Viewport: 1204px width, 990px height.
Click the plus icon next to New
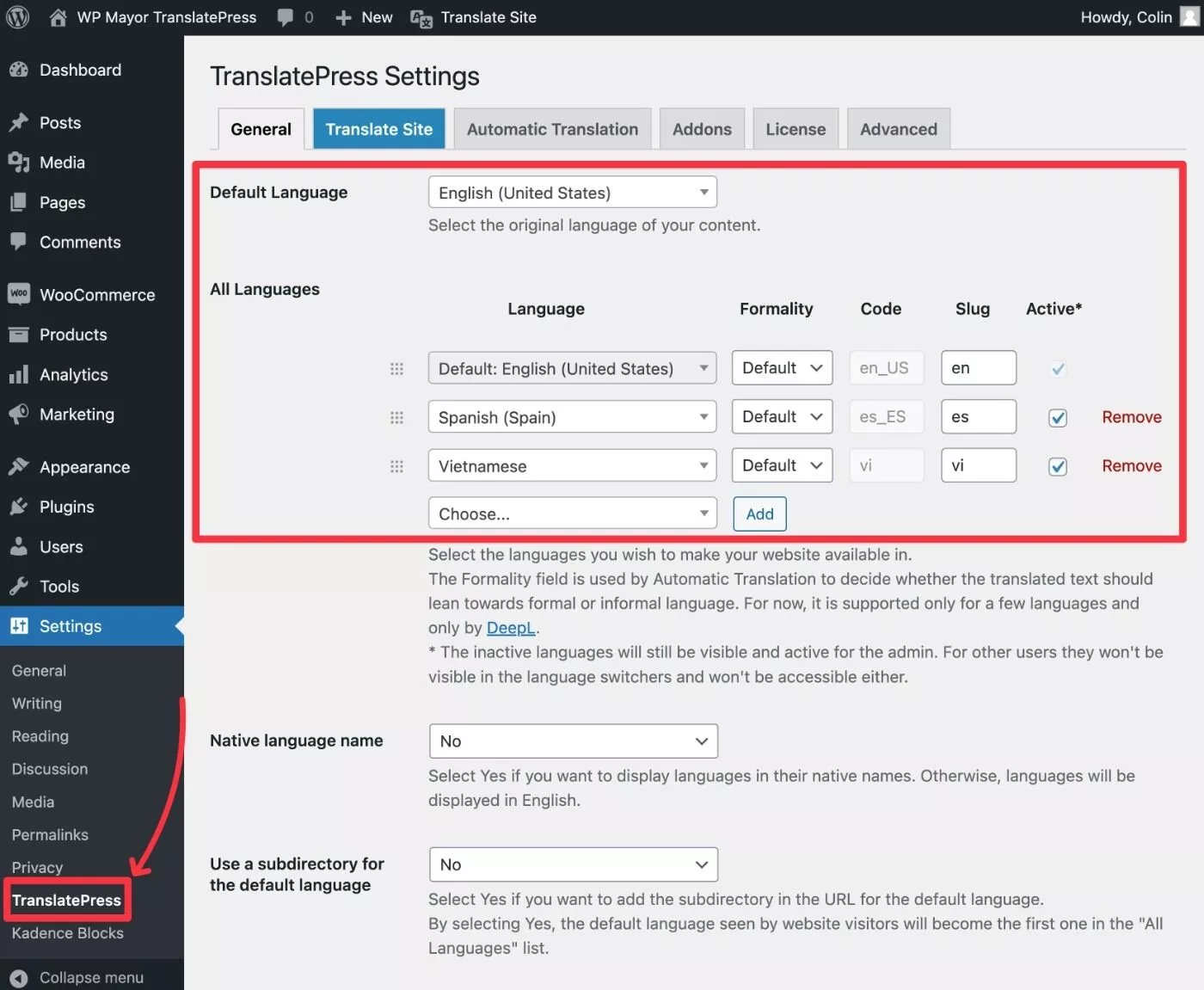(343, 18)
